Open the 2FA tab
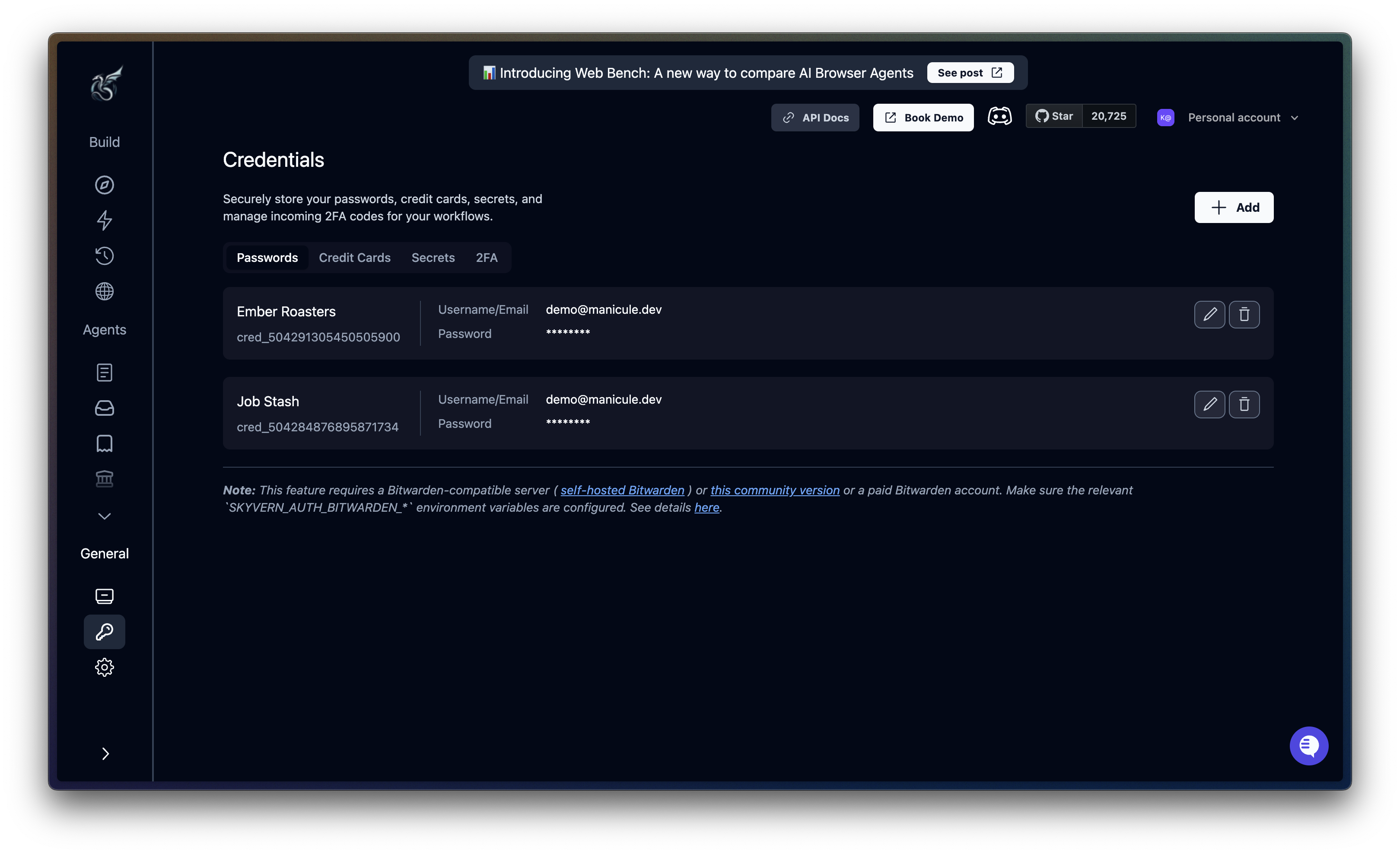This screenshot has height=854, width=1400. (x=487, y=258)
